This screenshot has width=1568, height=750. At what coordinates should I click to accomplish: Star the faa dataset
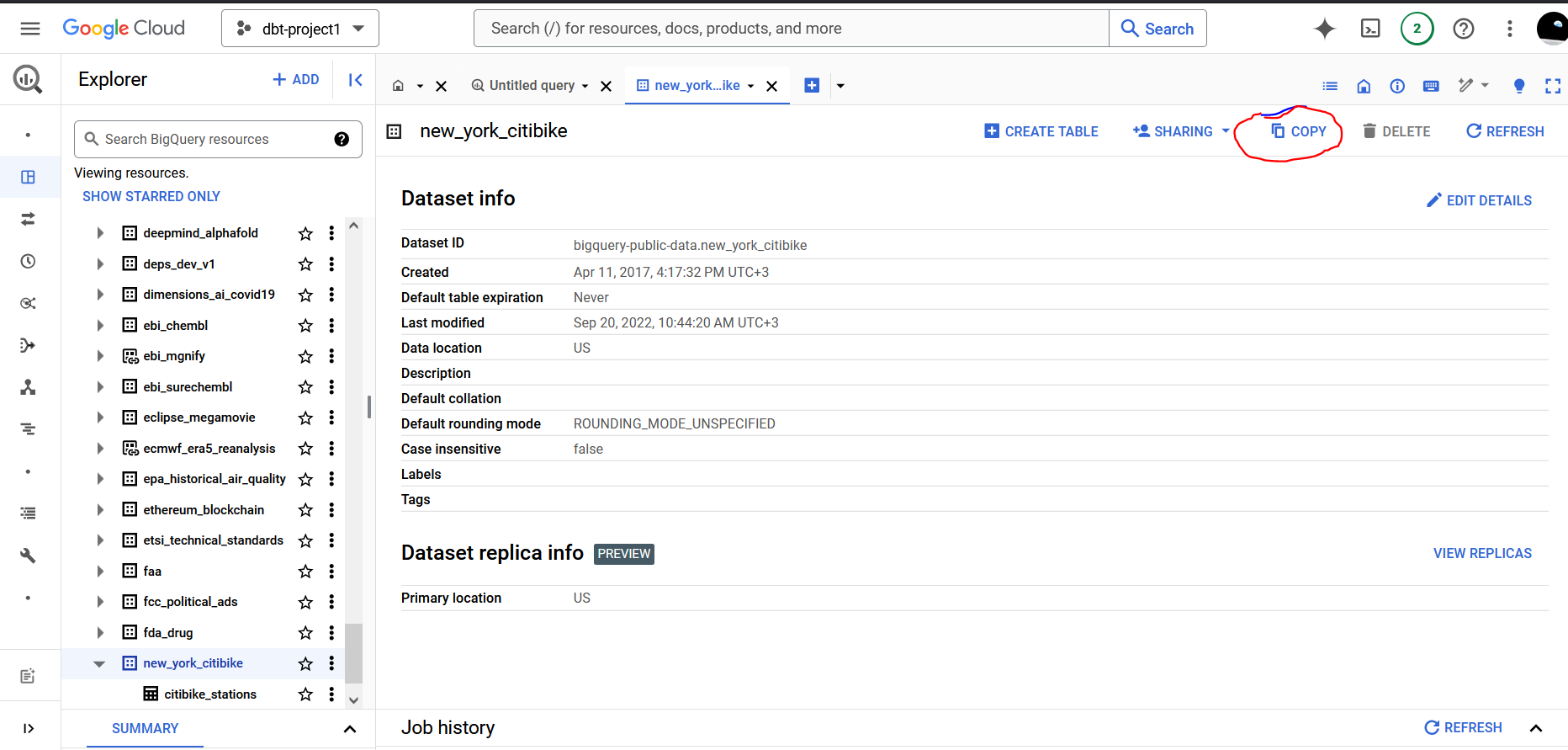305,572
